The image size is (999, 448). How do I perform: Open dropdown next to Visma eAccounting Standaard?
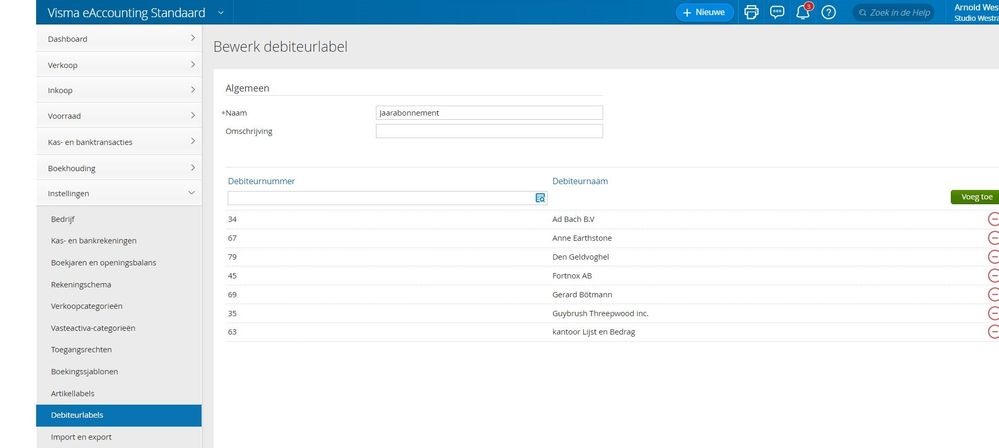coord(221,12)
